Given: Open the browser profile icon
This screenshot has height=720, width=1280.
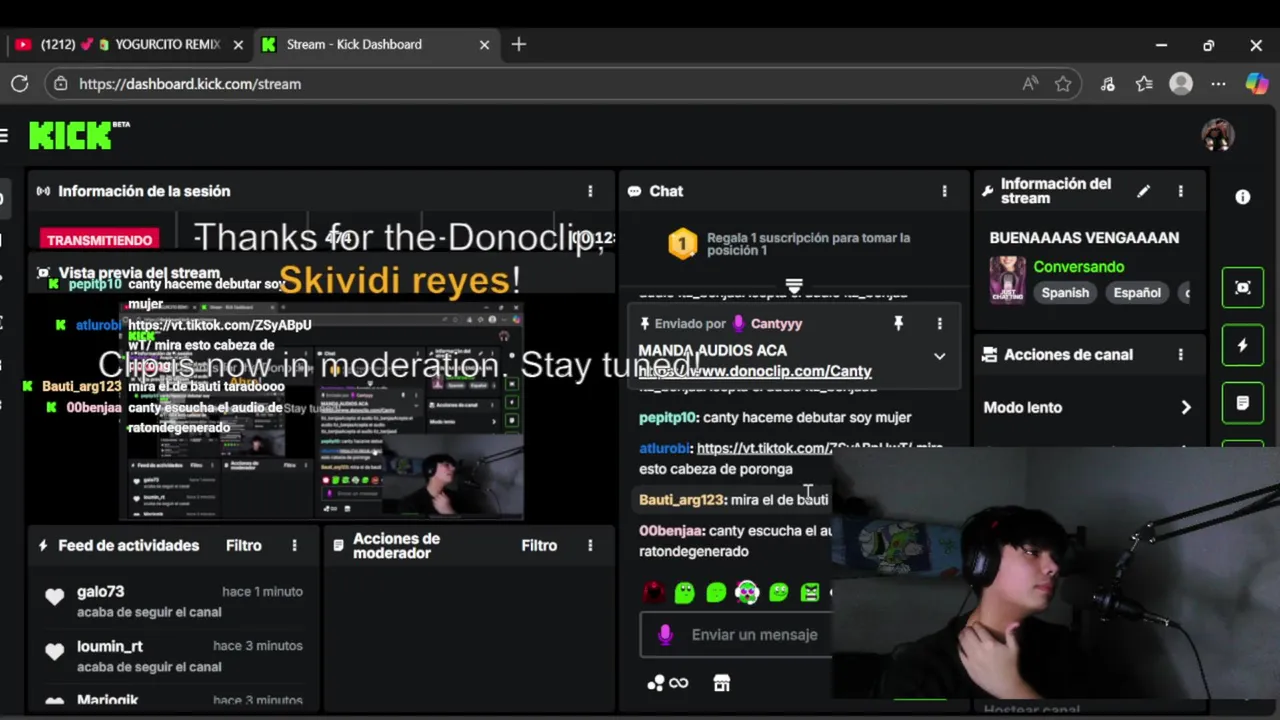Looking at the screenshot, I should [1181, 84].
